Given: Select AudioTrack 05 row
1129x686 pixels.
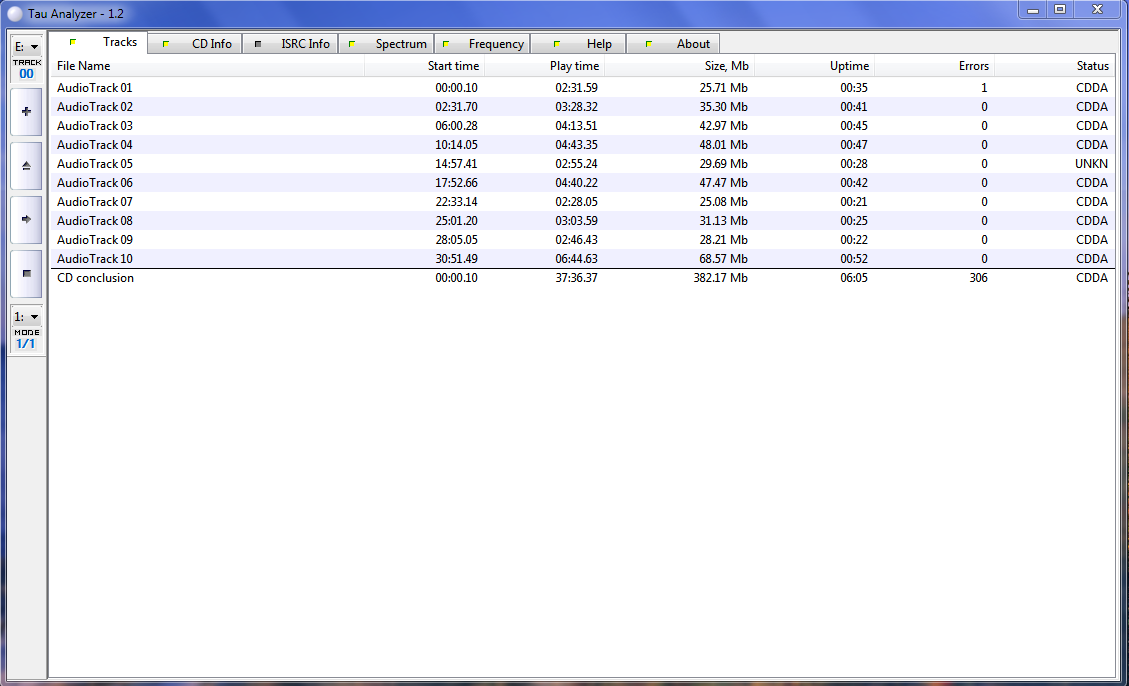Looking at the screenshot, I should tap(95, 164).
